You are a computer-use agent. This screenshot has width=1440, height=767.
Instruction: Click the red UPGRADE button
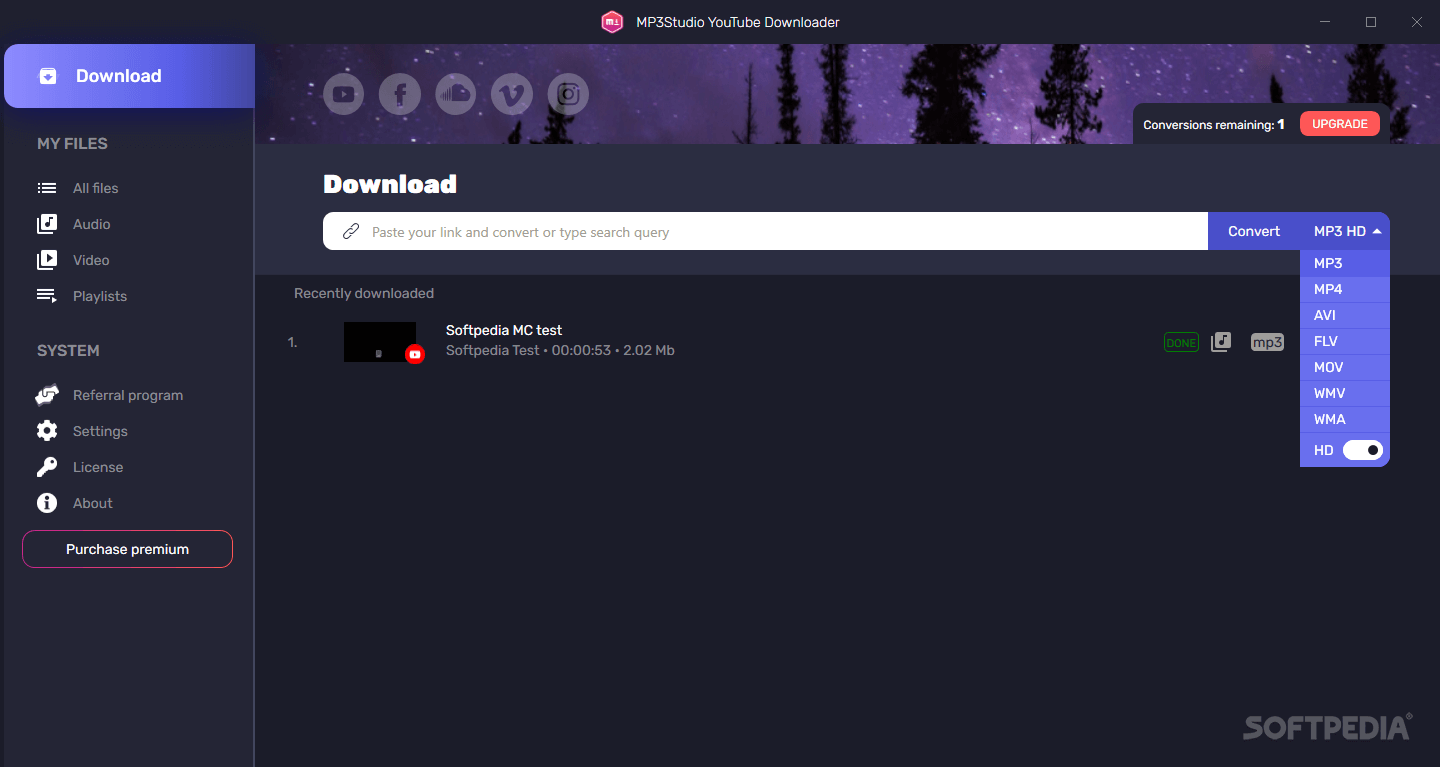(1340, 124)
